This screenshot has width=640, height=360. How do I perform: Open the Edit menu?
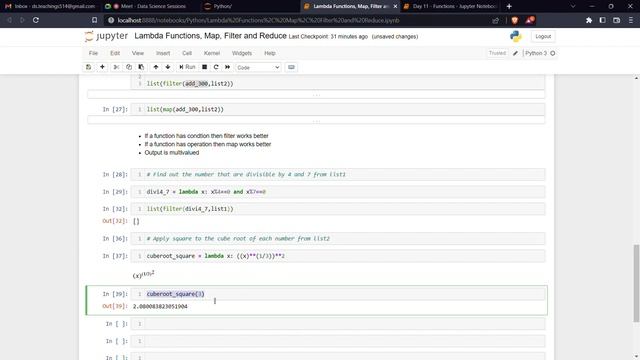tap(115, 53)
